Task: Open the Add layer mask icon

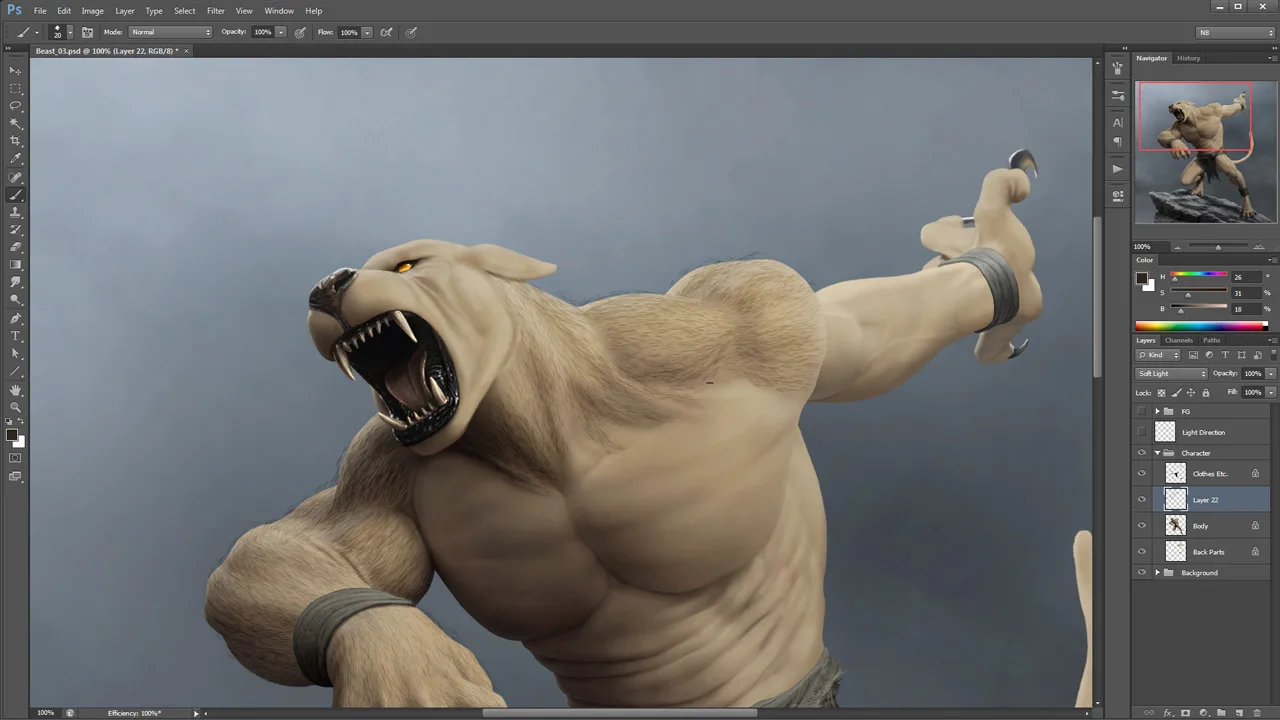Action: tap(1186, 712)
